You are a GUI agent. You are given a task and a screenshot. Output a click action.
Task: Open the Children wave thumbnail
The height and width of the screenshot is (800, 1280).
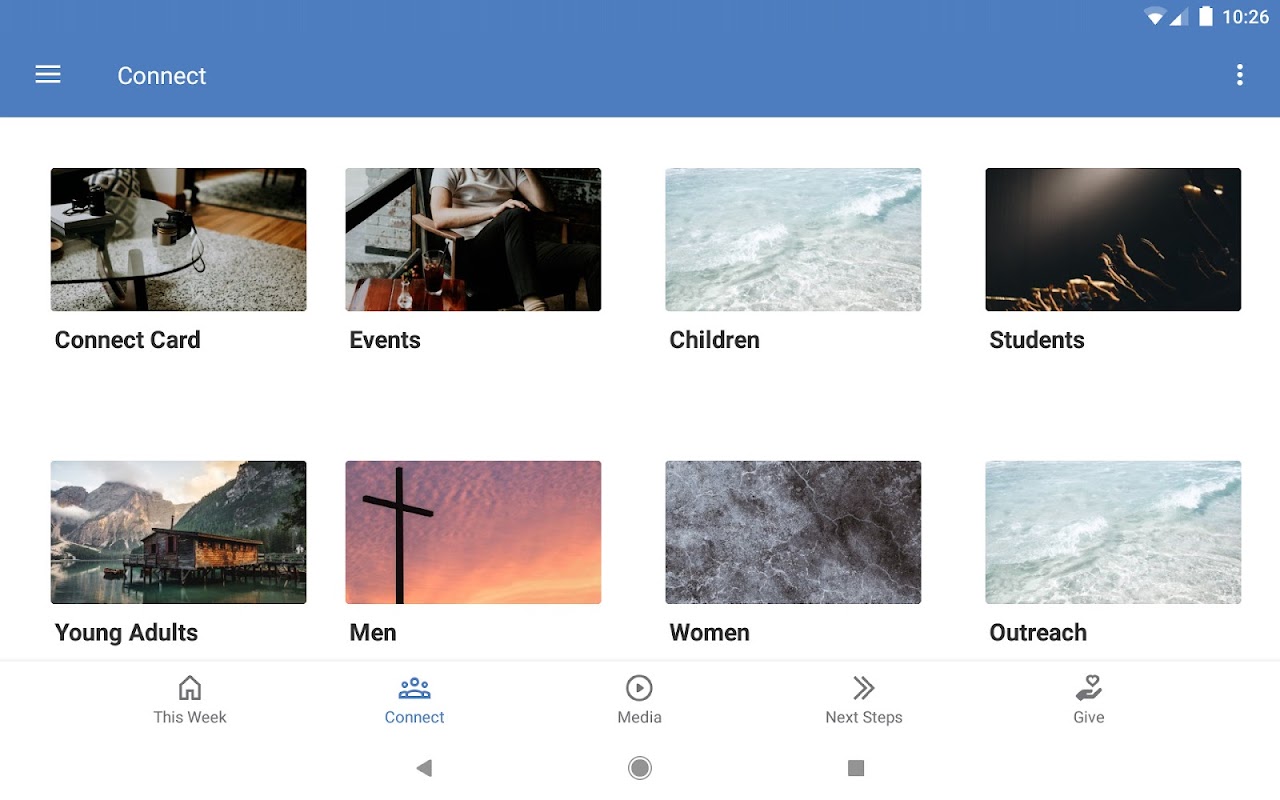click(x=793, y=239)
